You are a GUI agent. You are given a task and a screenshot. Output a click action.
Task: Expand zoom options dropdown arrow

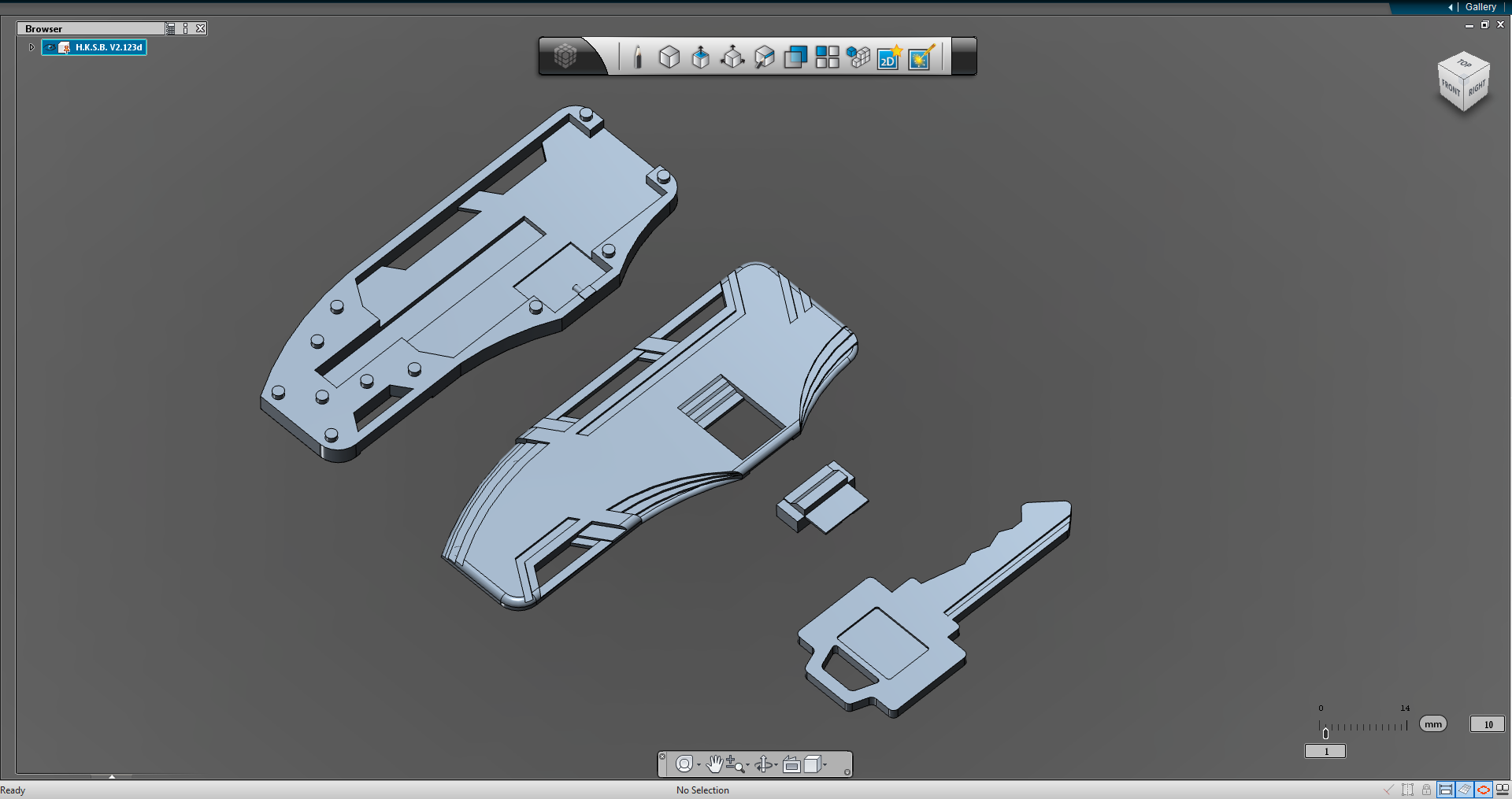pos(747,765)
